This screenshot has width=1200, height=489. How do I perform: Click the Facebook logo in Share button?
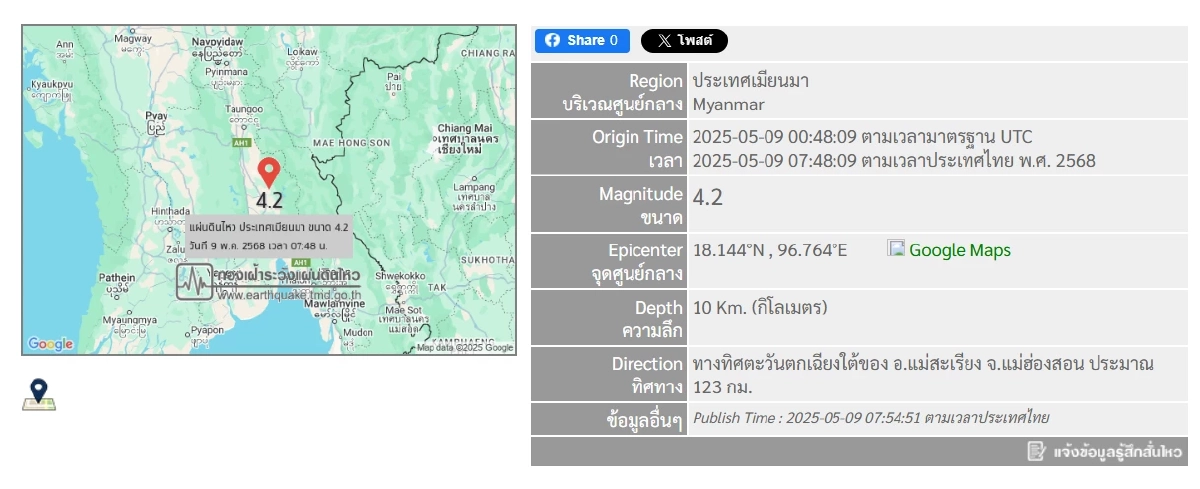(x=552, y=41)
